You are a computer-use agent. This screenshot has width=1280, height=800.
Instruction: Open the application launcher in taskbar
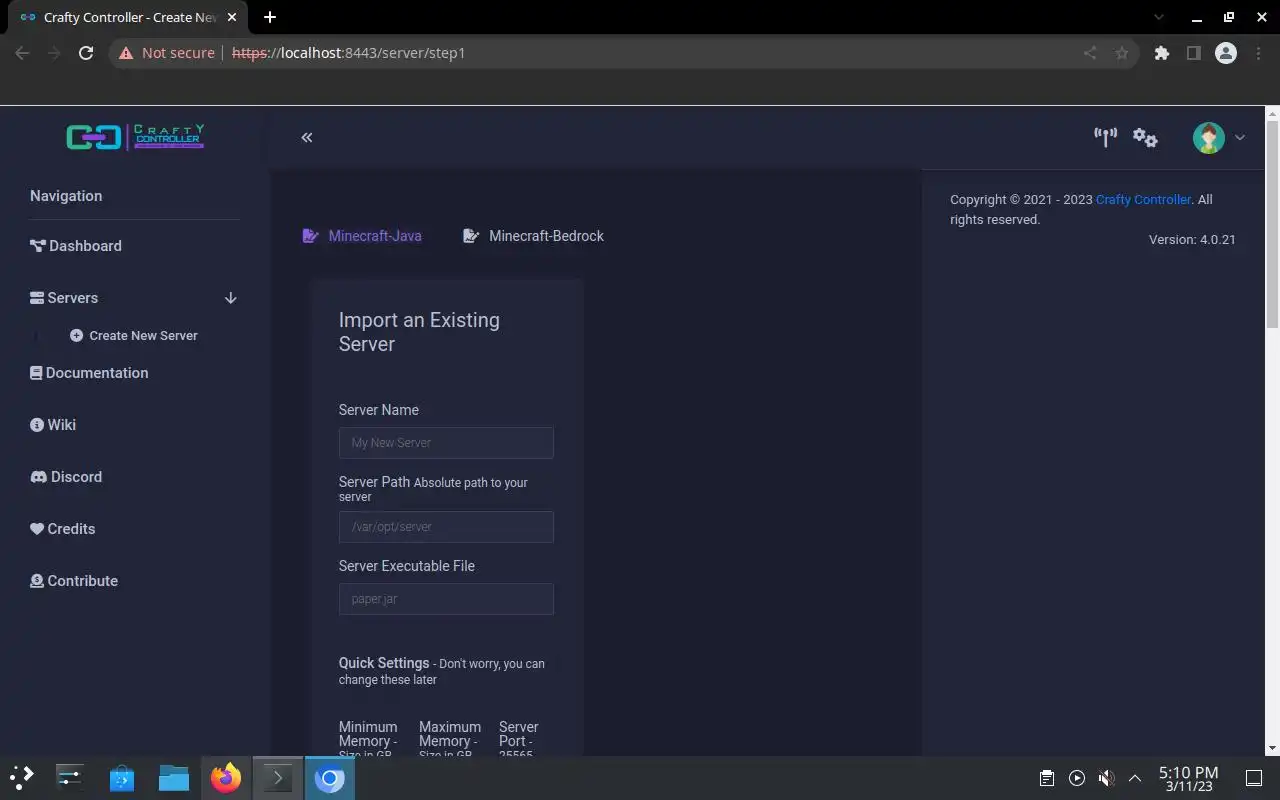tap(22, 778)
